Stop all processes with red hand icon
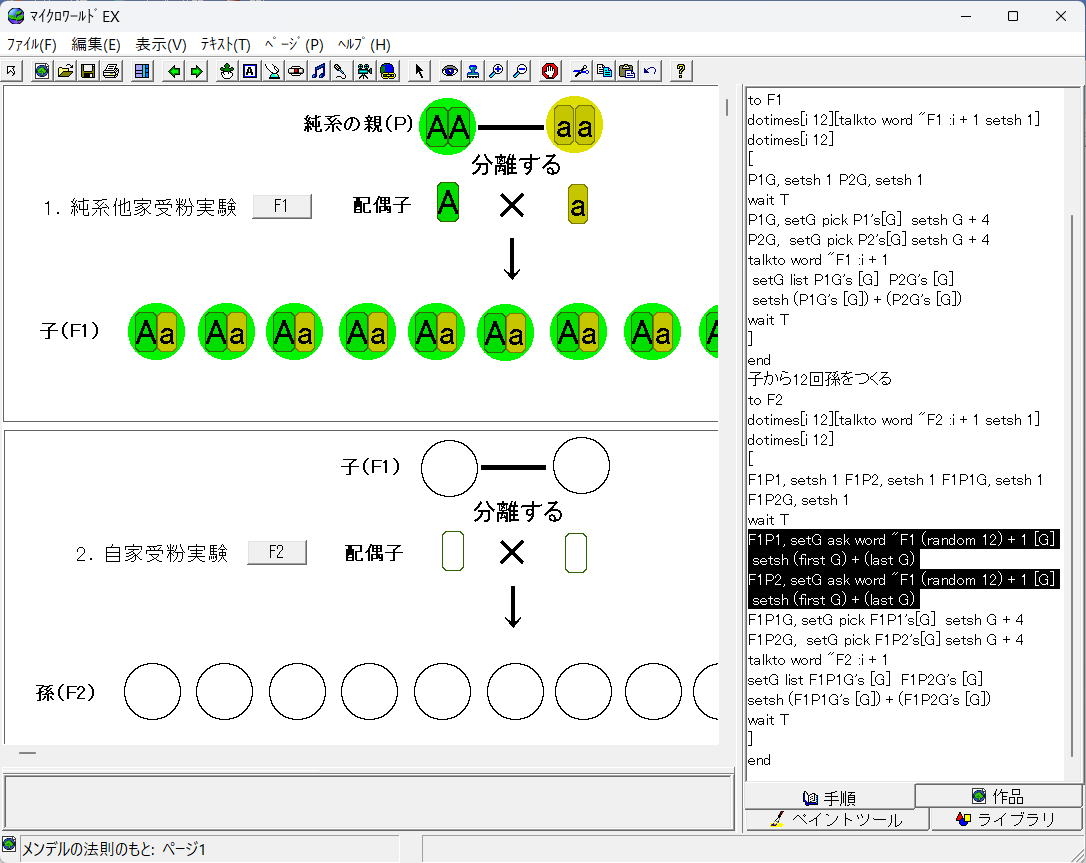 (550, 71)
